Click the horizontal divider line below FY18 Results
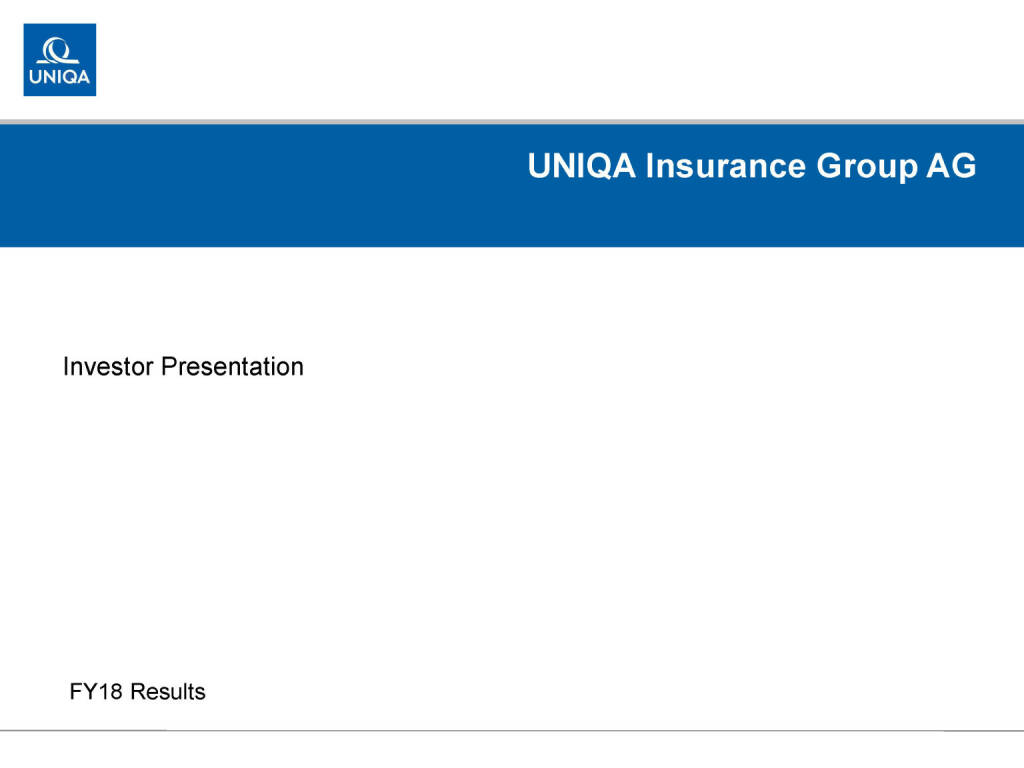This screenshot has height=768, width=1024. (x=512, y=731)
